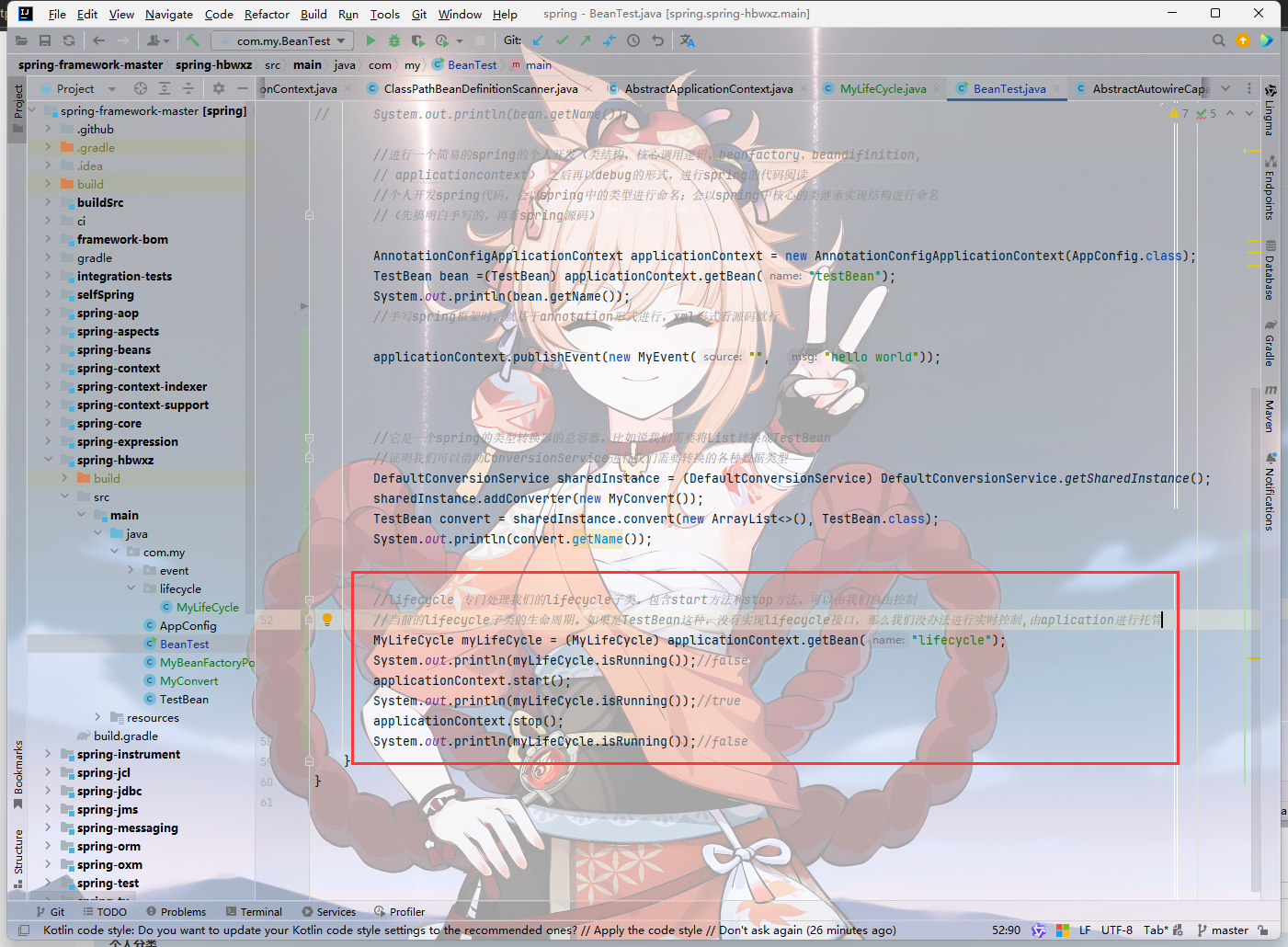Screen dimensions: 1288x947
Task: Build project with the hammer icon
Action: pyautogui.click(x=192, y=40)
